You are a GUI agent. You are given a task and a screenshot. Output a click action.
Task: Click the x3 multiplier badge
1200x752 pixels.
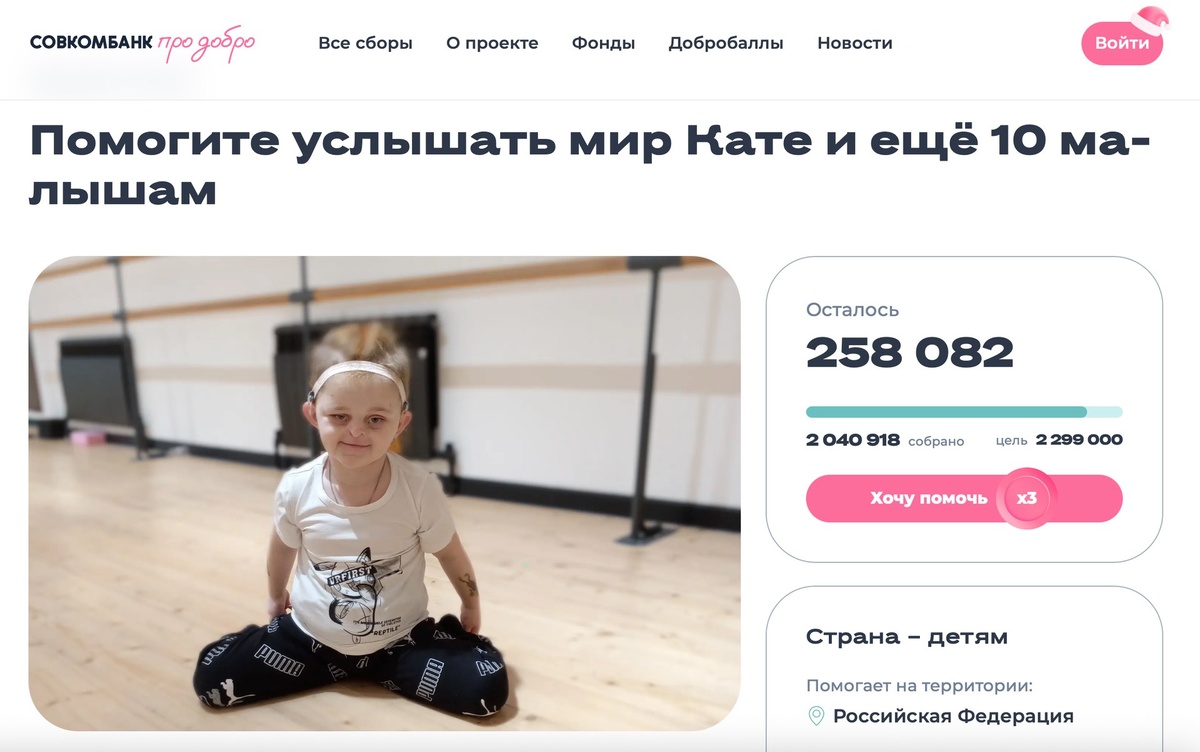1026,498
